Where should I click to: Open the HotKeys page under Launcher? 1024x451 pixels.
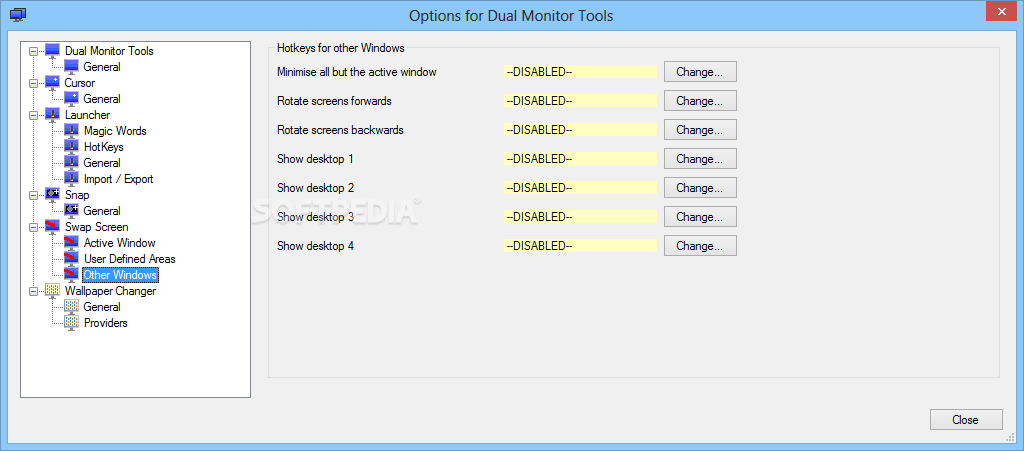click(x=103, y=147)
